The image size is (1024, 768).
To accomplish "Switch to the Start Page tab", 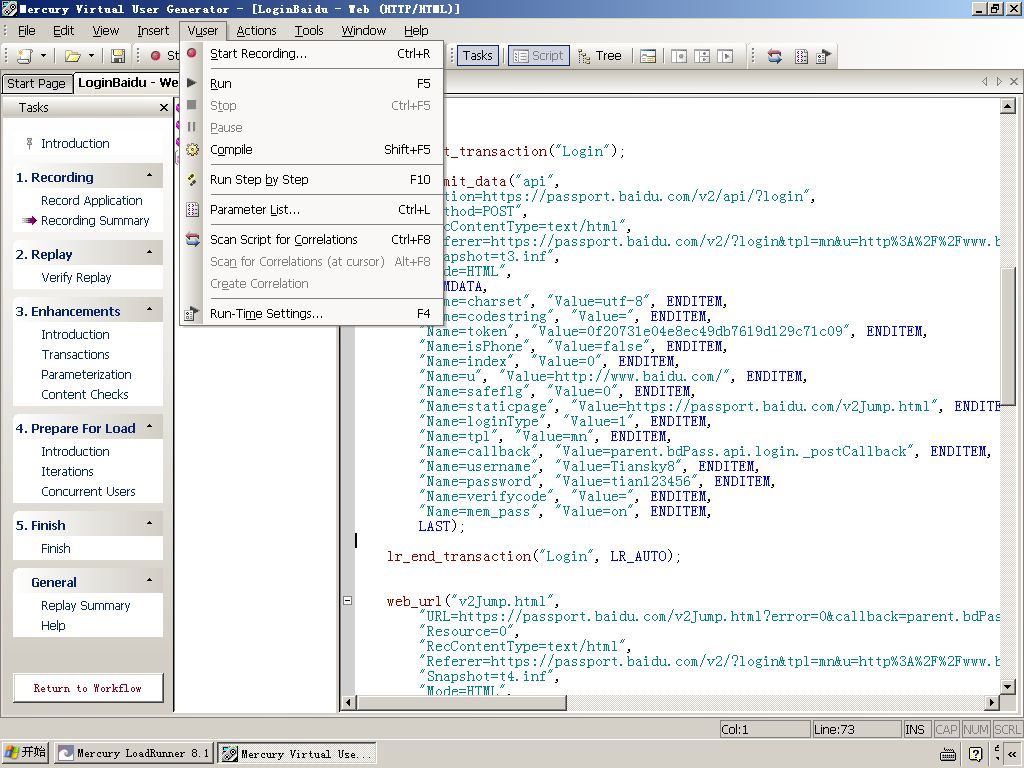I will pos(37,84).
